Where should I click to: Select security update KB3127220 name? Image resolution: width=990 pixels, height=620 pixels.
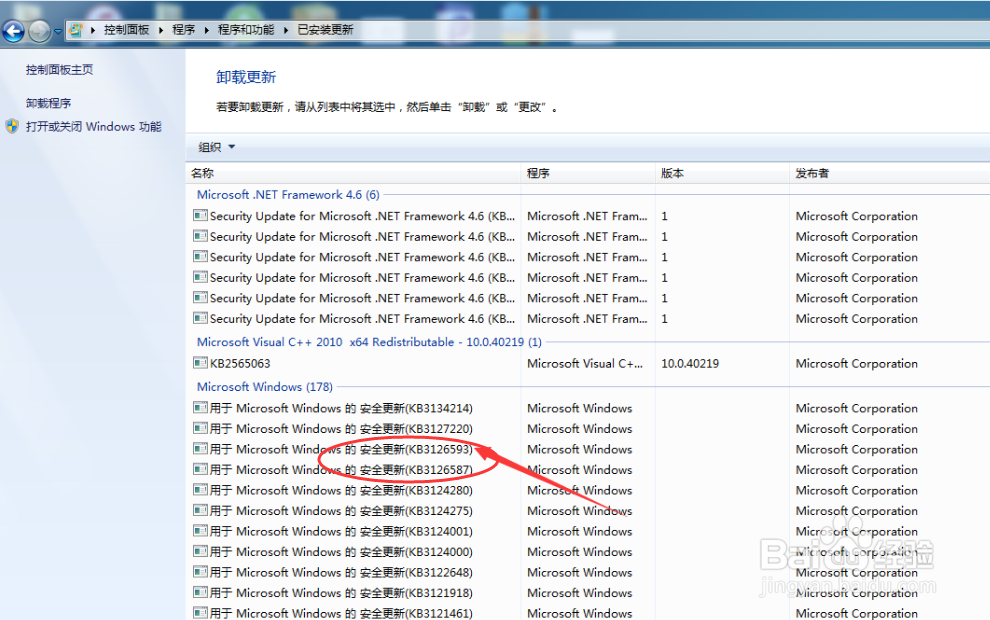341,429
